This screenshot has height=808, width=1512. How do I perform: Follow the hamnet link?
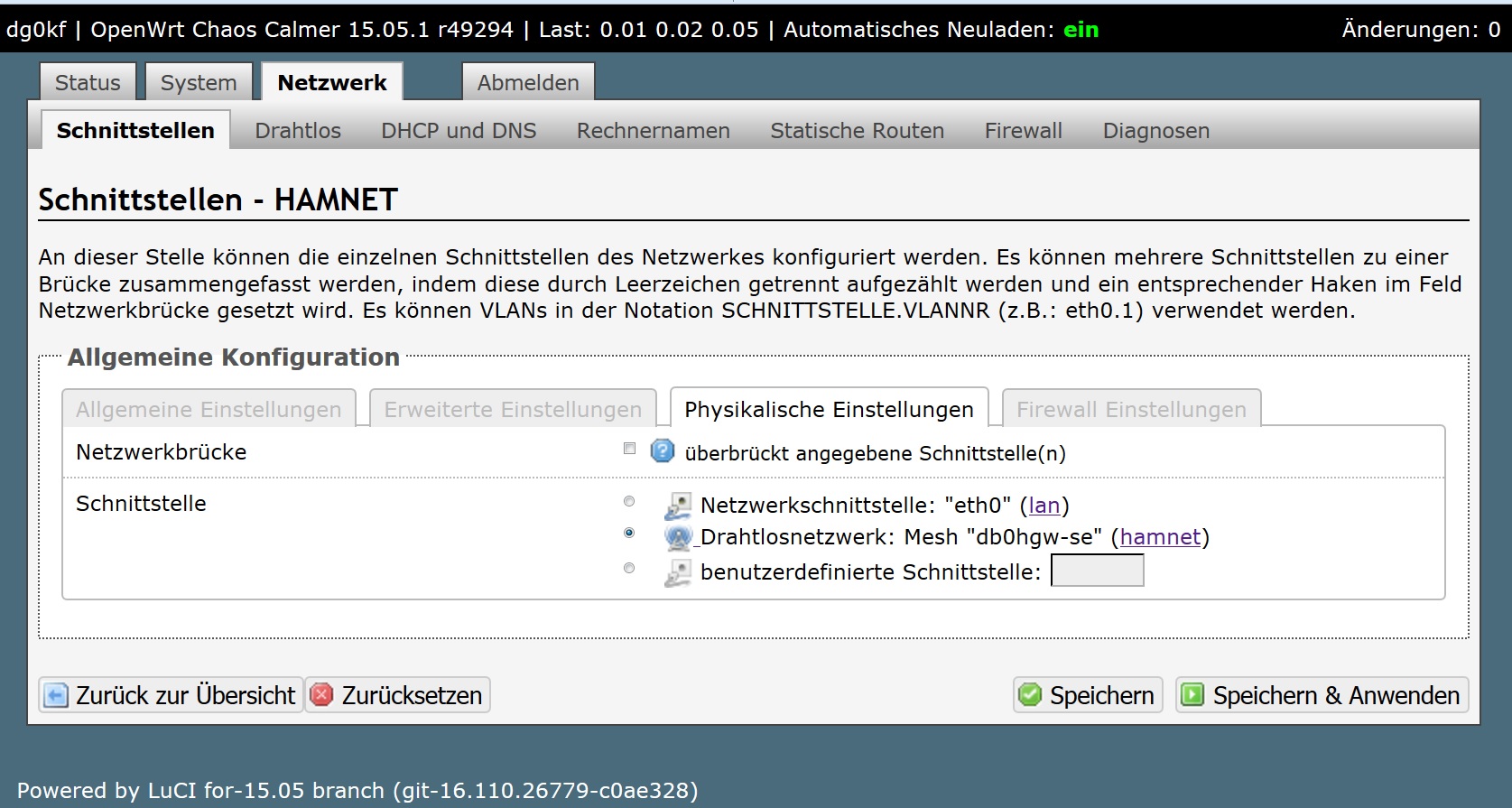pos(1160,537)
